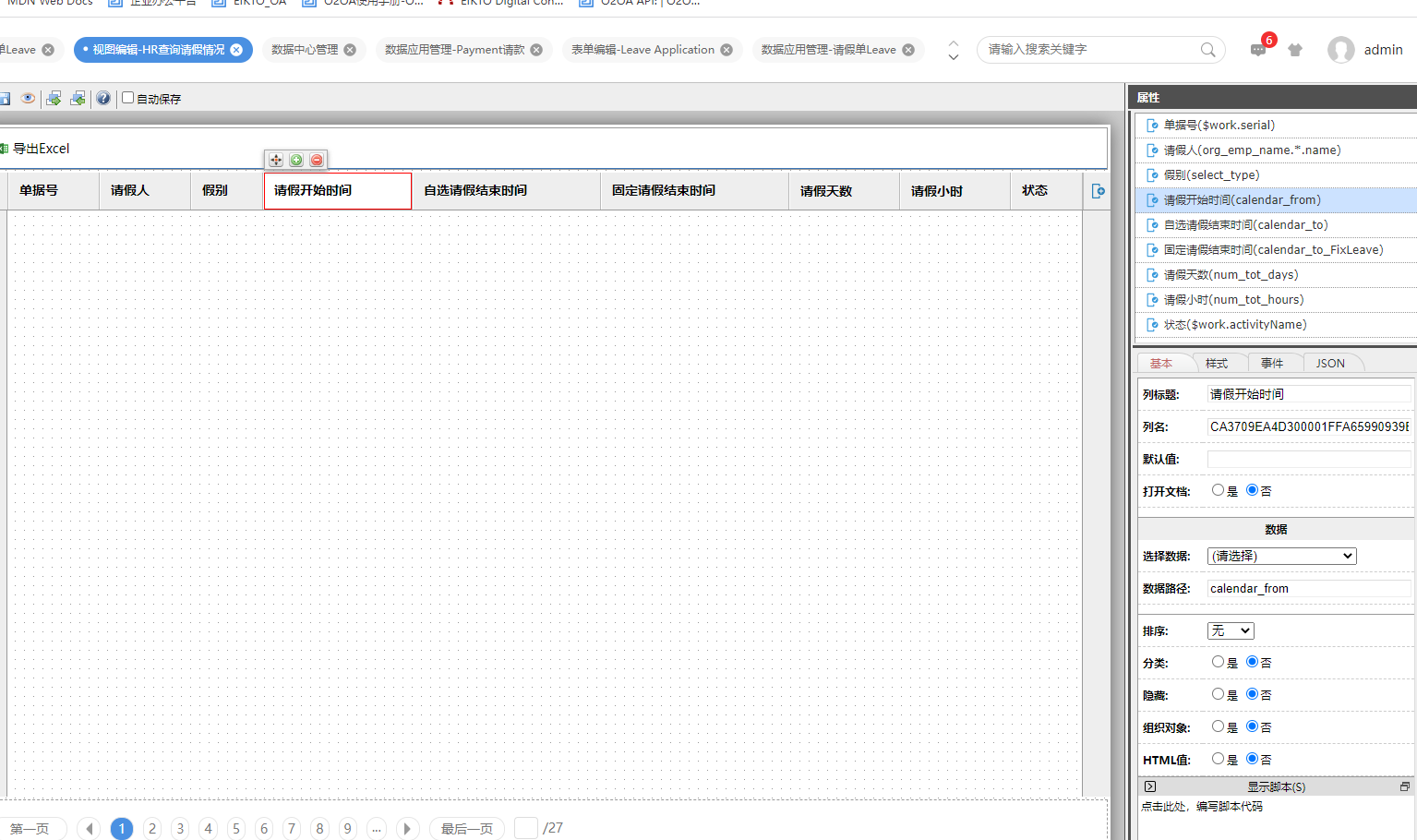Screen dimensions: 1417x840
Task: Close the 数据应用管理-Payment请款 tab
Action: click(x=536, y=50)
